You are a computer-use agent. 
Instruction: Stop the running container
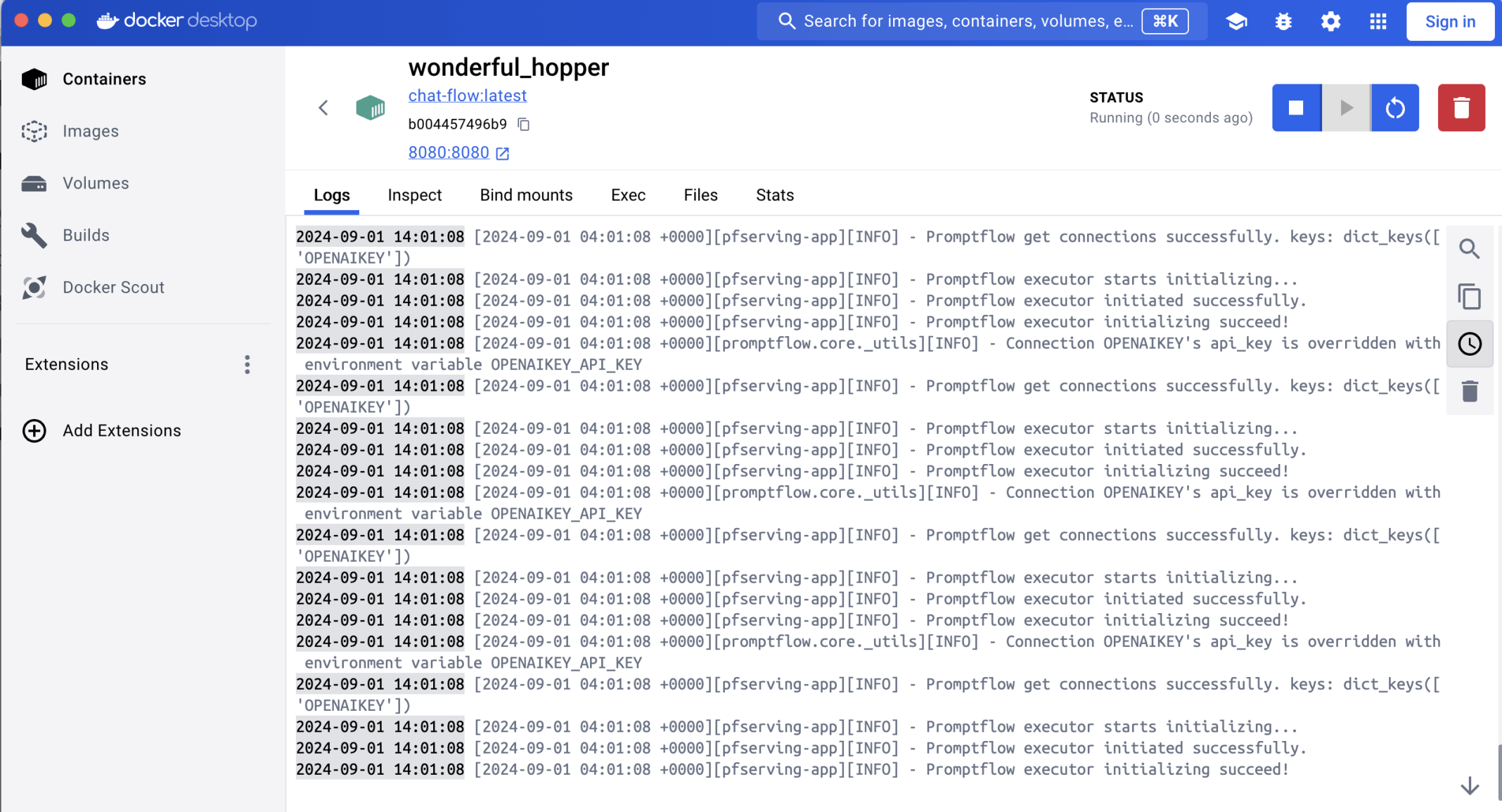[x=1296, y=108]
